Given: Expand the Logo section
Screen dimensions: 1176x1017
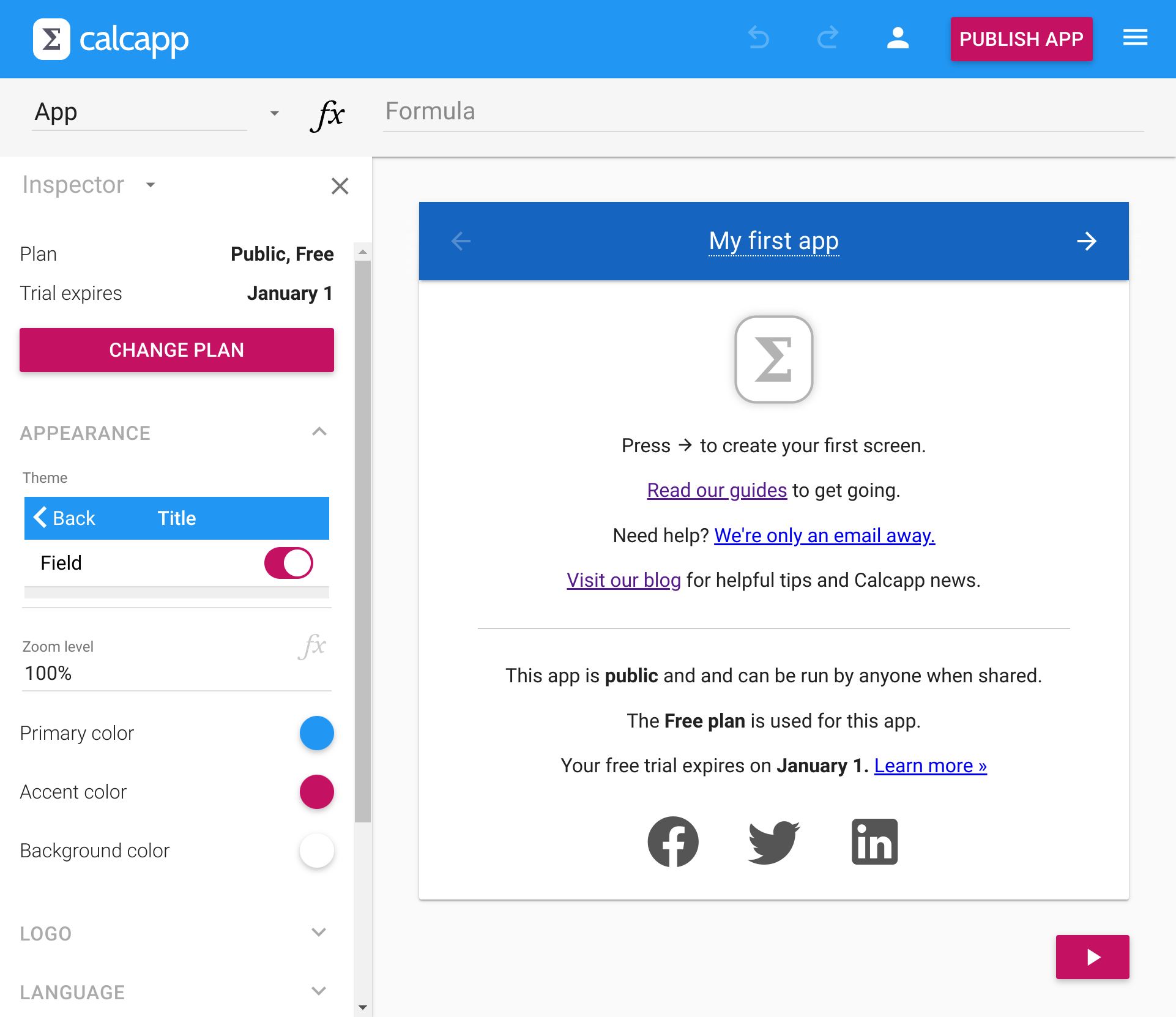Looking at the screenshot, I should click(318, 933).
